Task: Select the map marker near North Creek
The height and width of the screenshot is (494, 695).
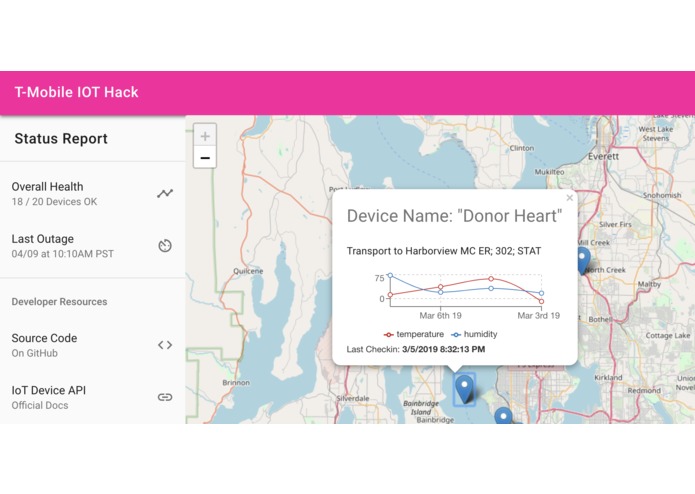Action: pyautogui.click(x=583, y=260)
